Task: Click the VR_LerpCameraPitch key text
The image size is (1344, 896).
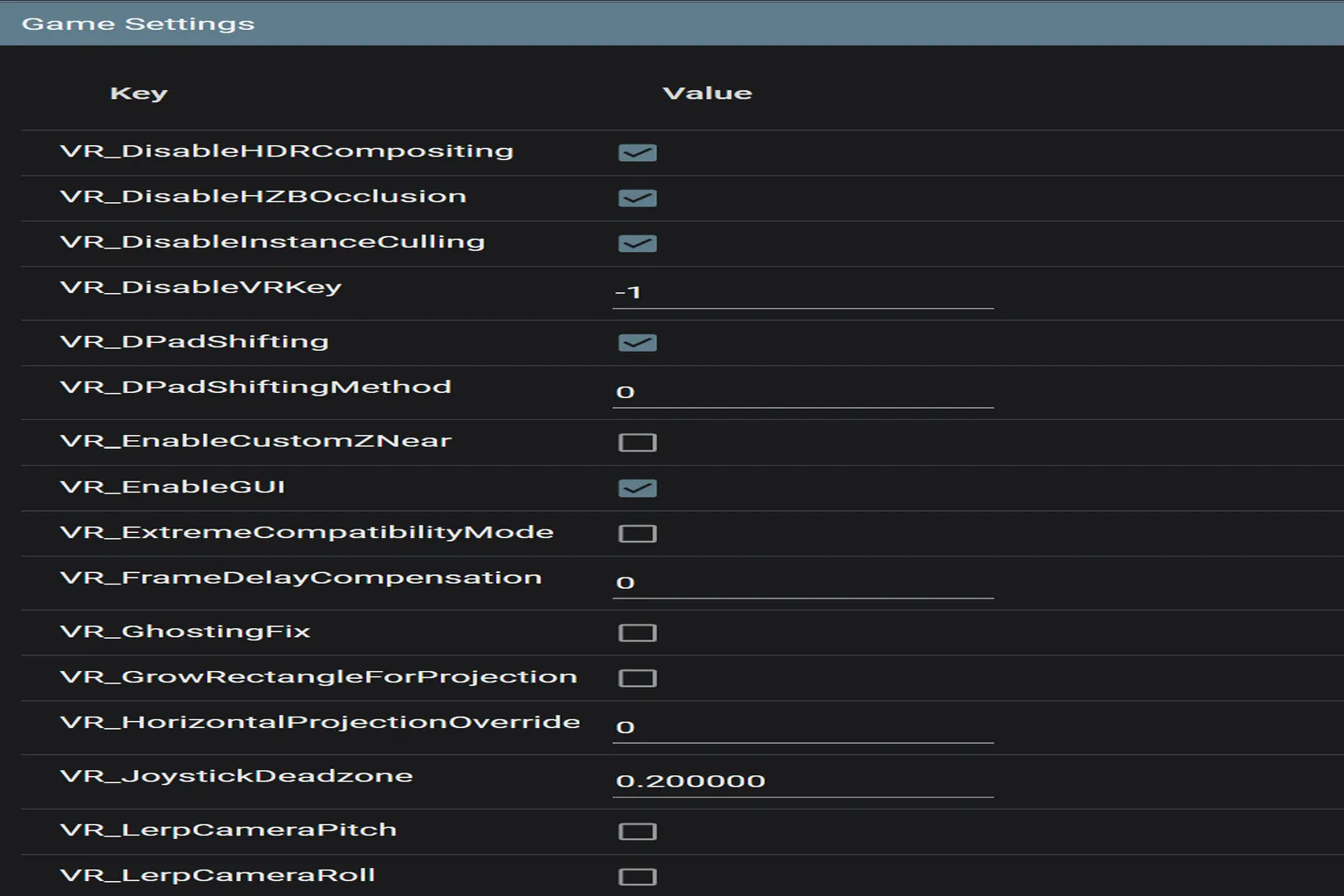Action: (228, 830)
